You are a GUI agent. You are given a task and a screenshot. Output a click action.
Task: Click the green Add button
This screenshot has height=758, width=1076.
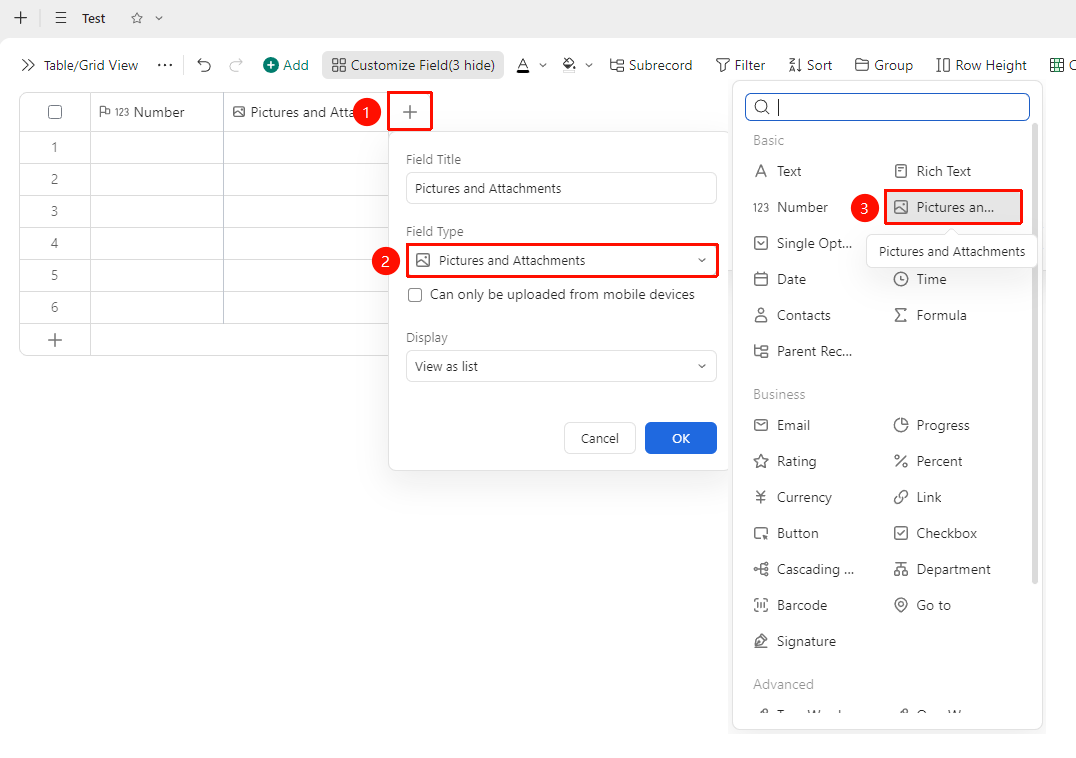(286, 65)
